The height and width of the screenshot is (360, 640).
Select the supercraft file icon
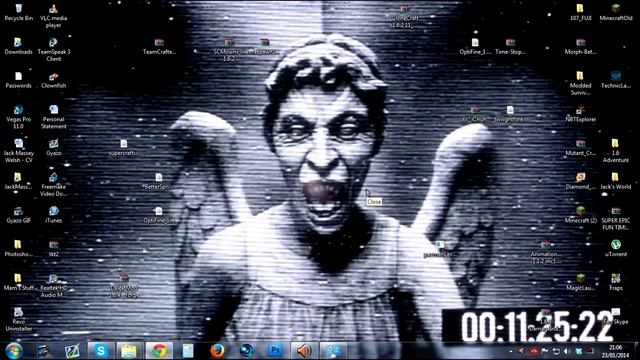123,147
